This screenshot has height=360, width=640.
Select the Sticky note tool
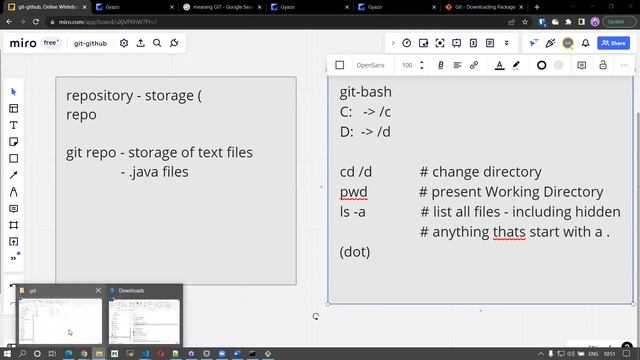coord(13,142)
